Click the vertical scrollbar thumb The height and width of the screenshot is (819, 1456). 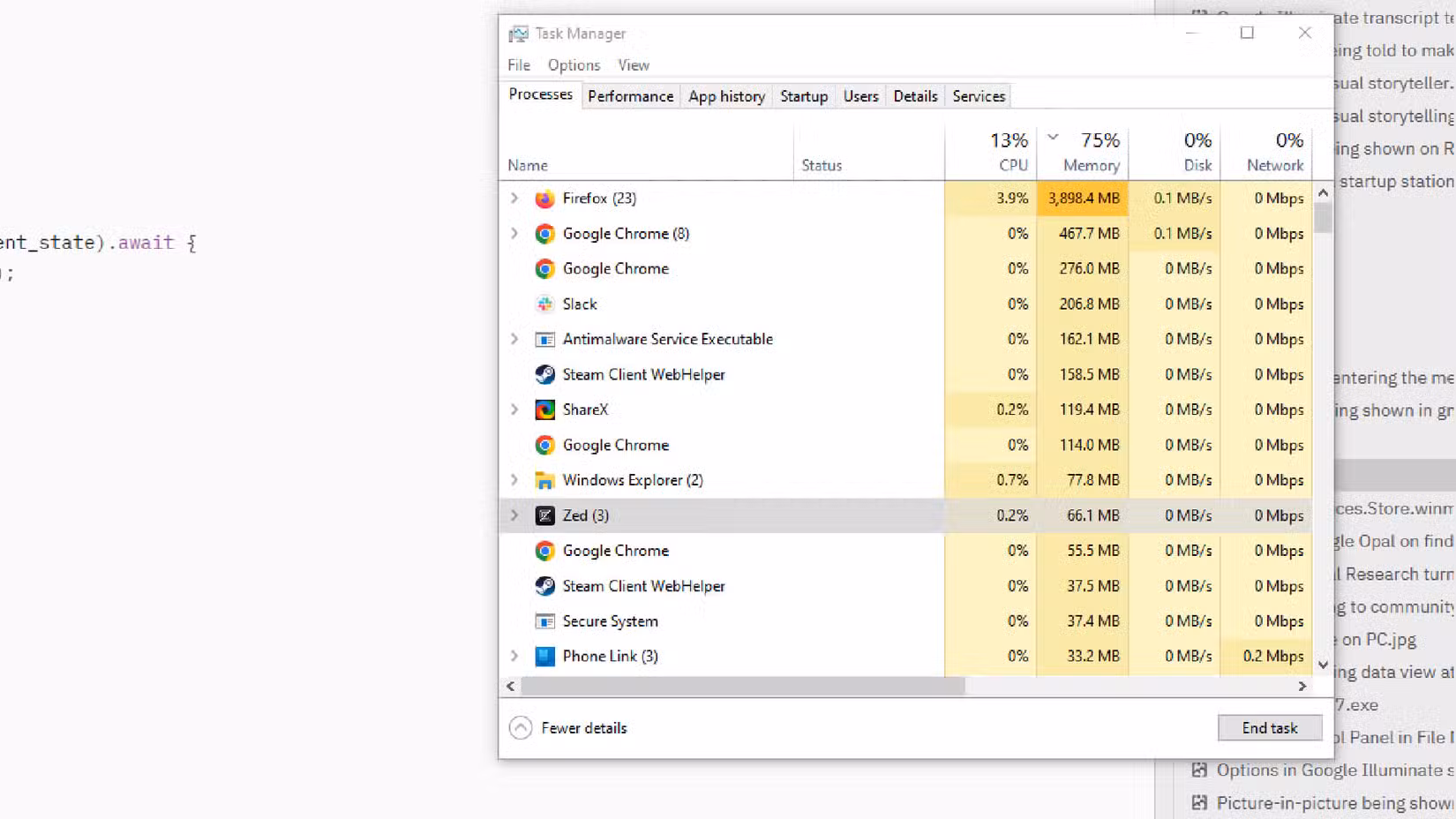[1323, 218]
